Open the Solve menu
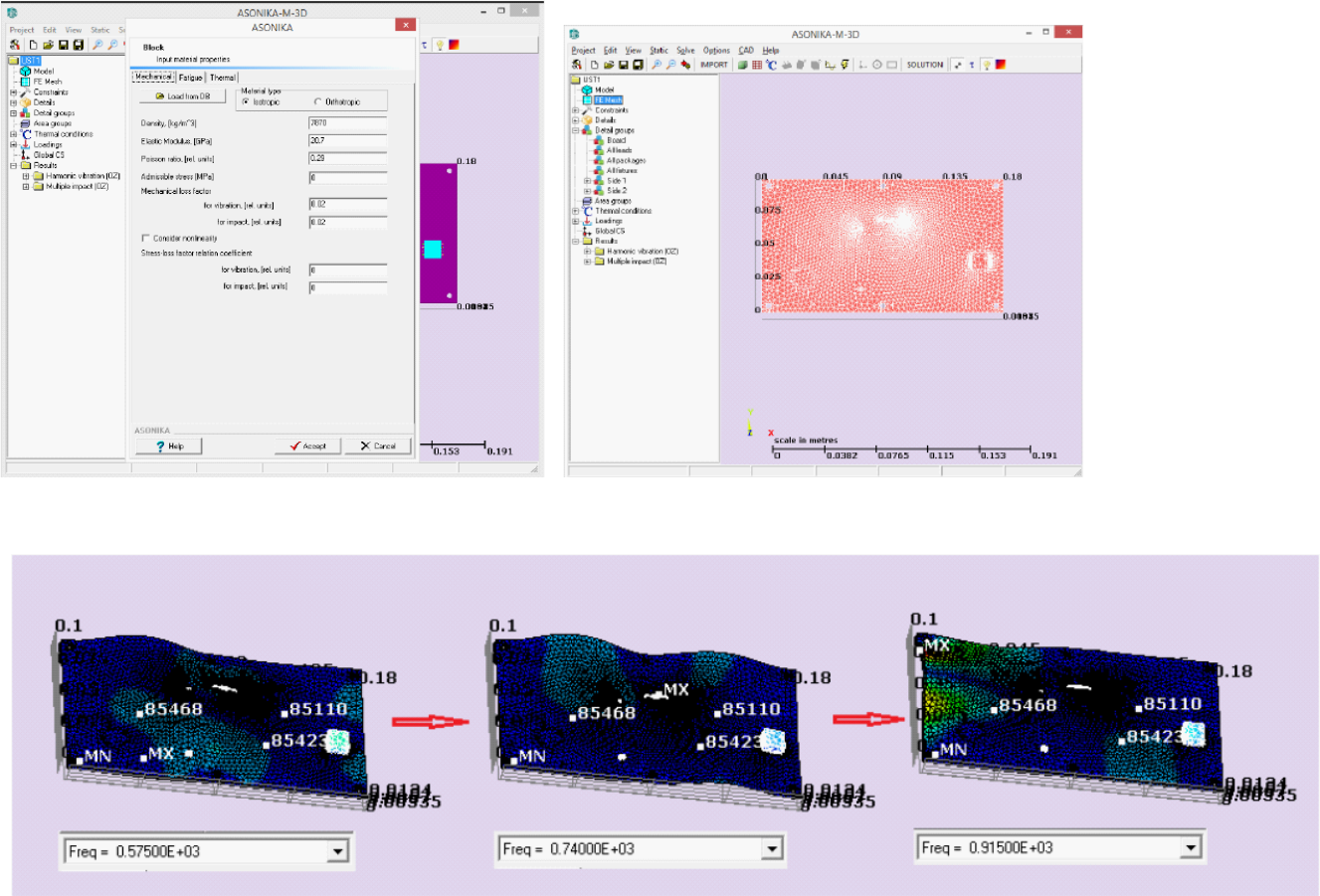 tap(685, 50)
